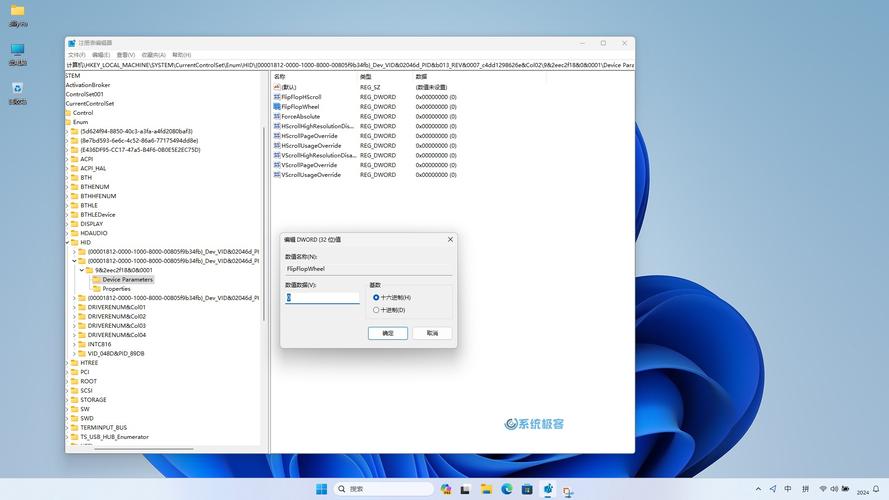Close the Edit DWORD dialog
The height and width of the screenshot is (500, 889).
point(450,239)
